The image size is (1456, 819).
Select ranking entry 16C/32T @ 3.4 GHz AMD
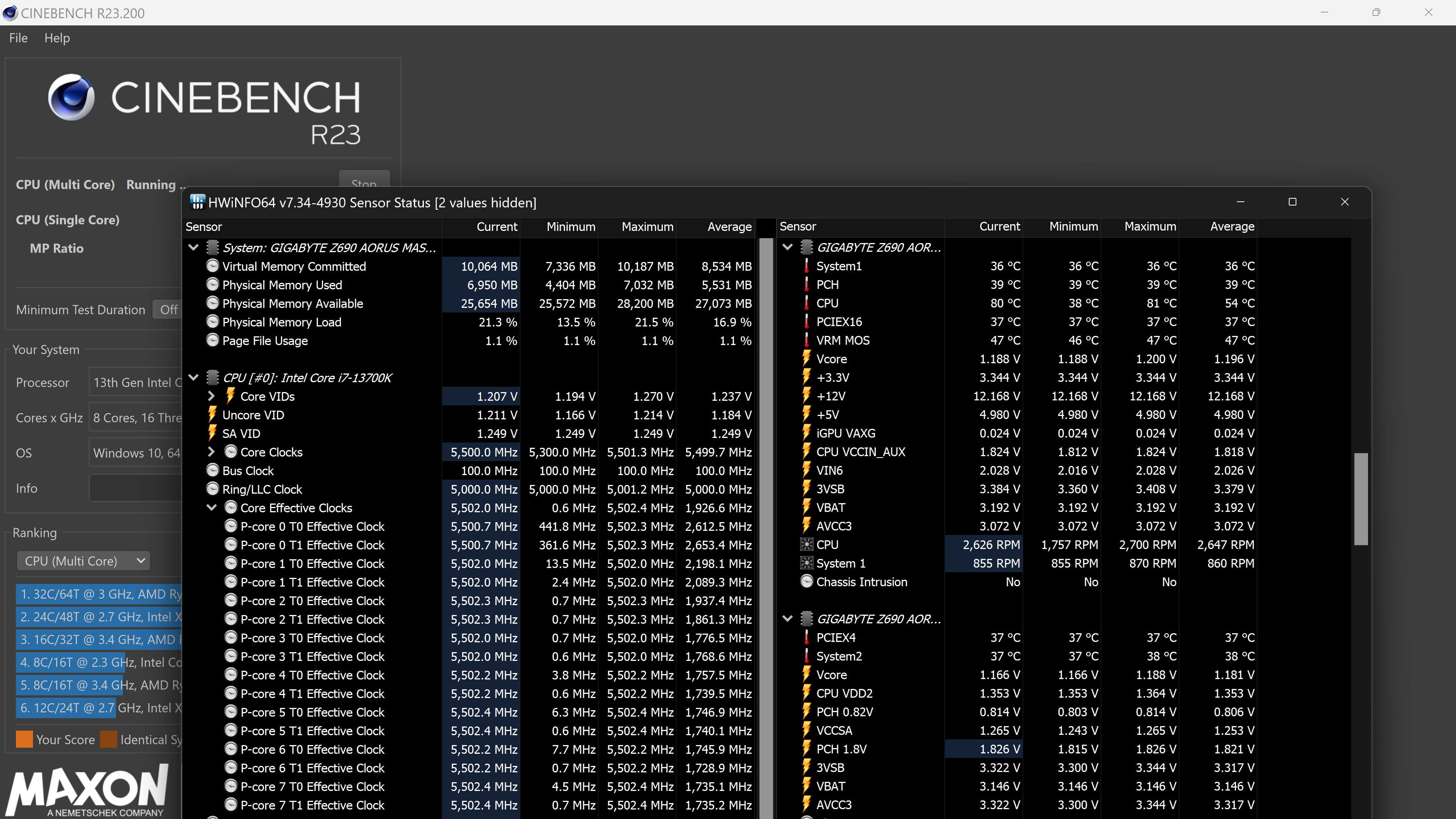(x=99, y=640)
